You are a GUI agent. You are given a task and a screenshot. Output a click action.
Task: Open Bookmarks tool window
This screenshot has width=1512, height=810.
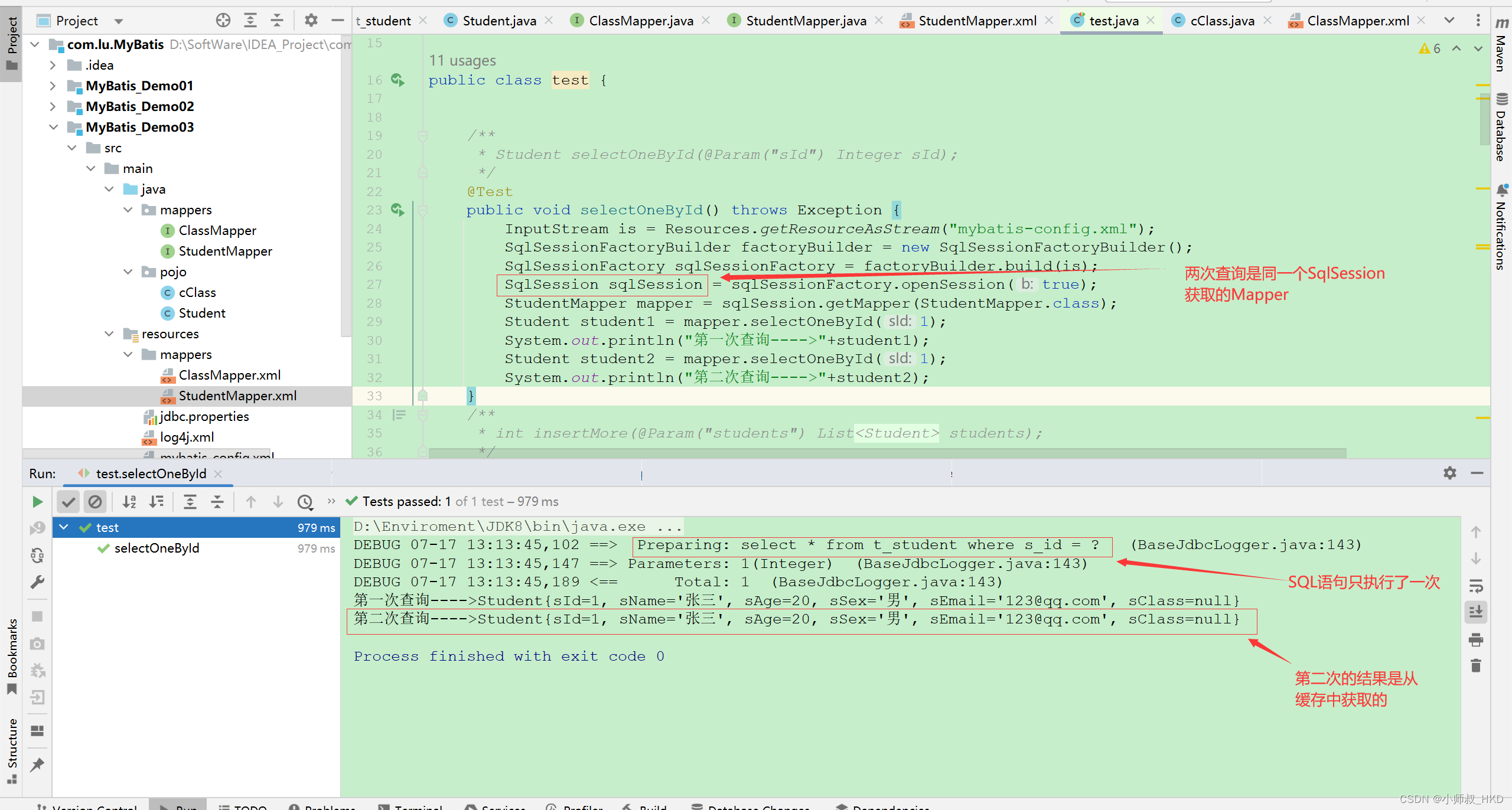[12, 657]
